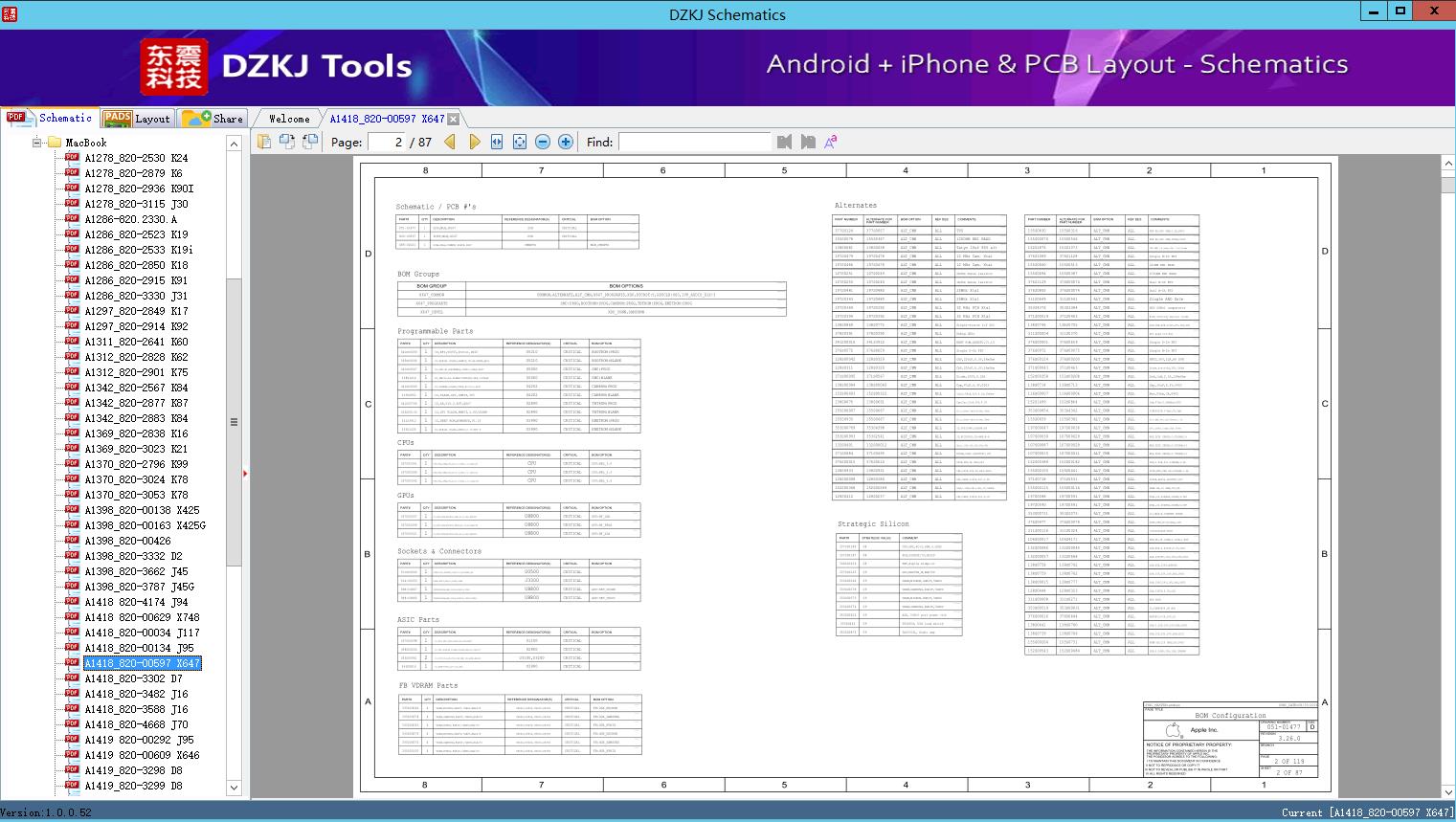Open A1286_820-2850 K18 schematic

point(136,265)
